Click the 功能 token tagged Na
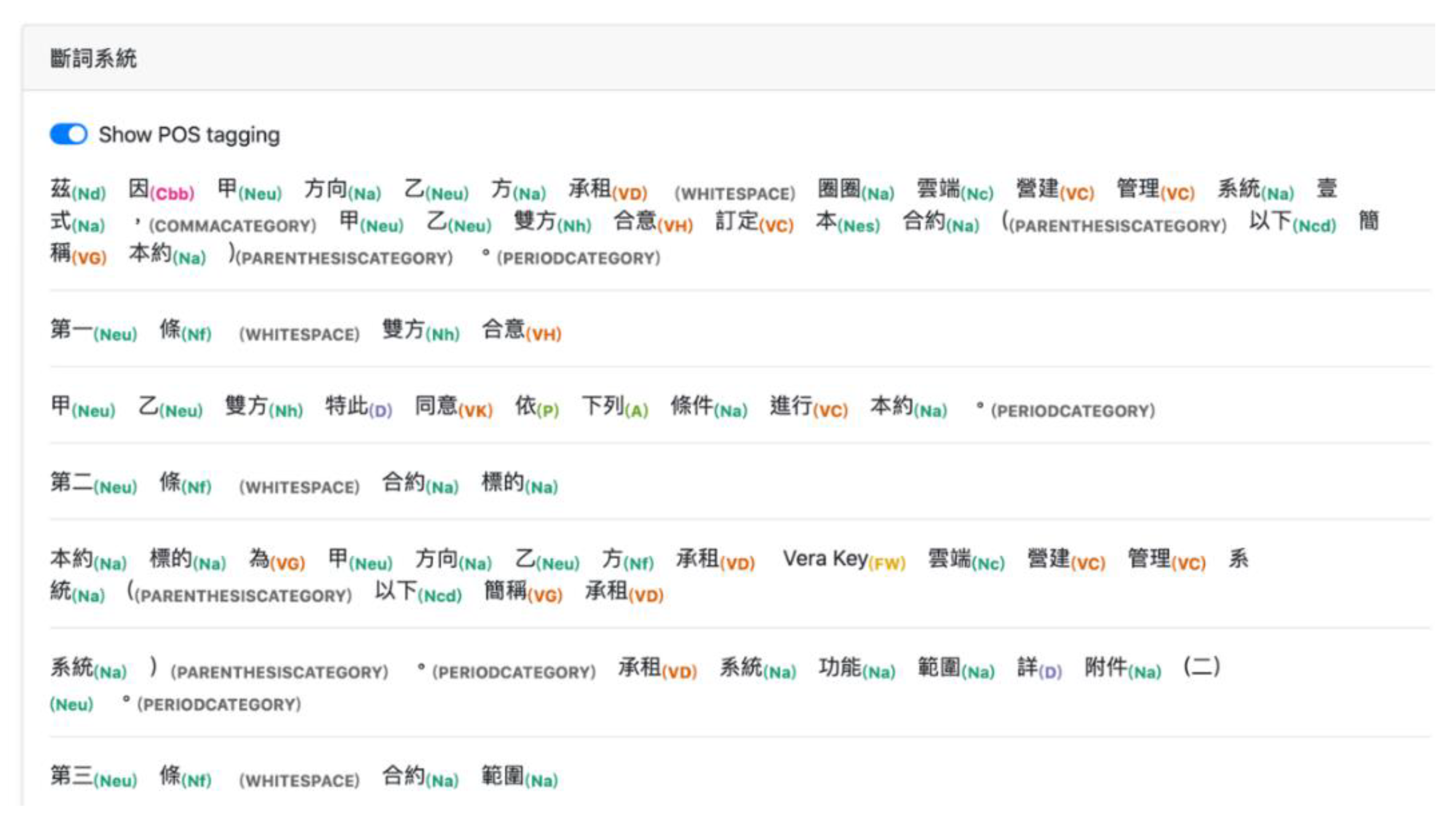 point(857,669)
